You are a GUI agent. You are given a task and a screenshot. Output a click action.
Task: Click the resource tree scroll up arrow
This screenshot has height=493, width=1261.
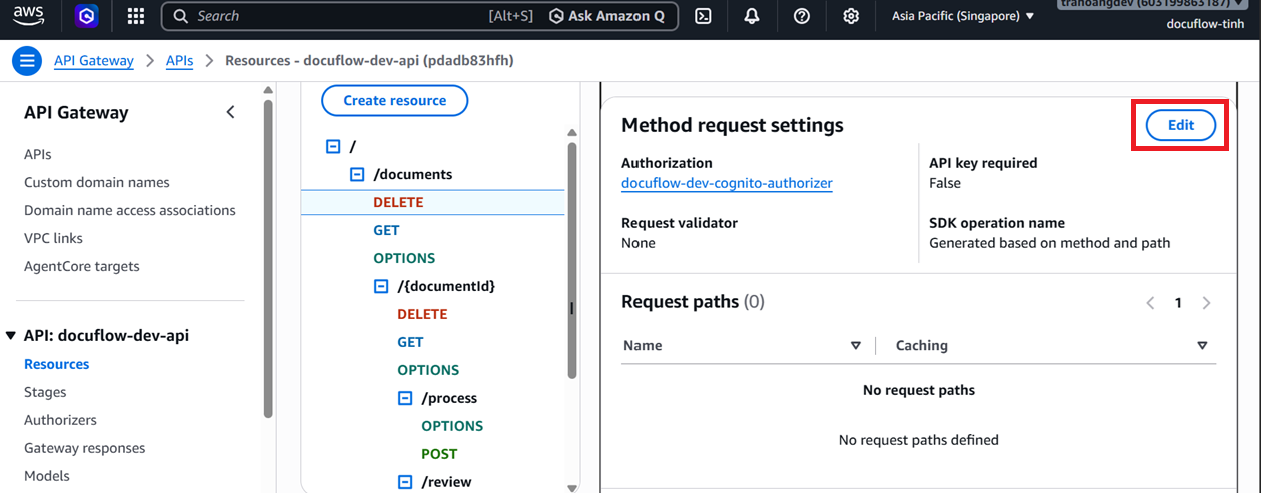(572, 132)
